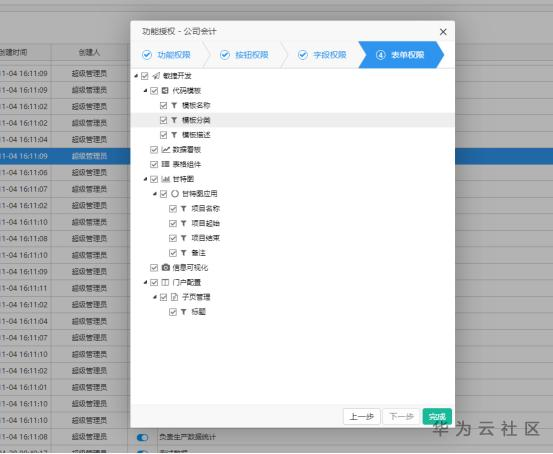Click the 代码模板 template icon

pyautogui.click(x=165, y=91)
